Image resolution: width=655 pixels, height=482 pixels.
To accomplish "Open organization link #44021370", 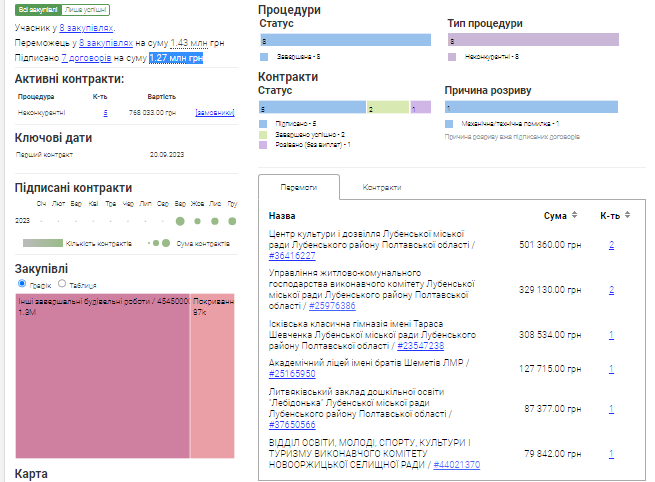I will pyautogui.click(x=457, y=465).
